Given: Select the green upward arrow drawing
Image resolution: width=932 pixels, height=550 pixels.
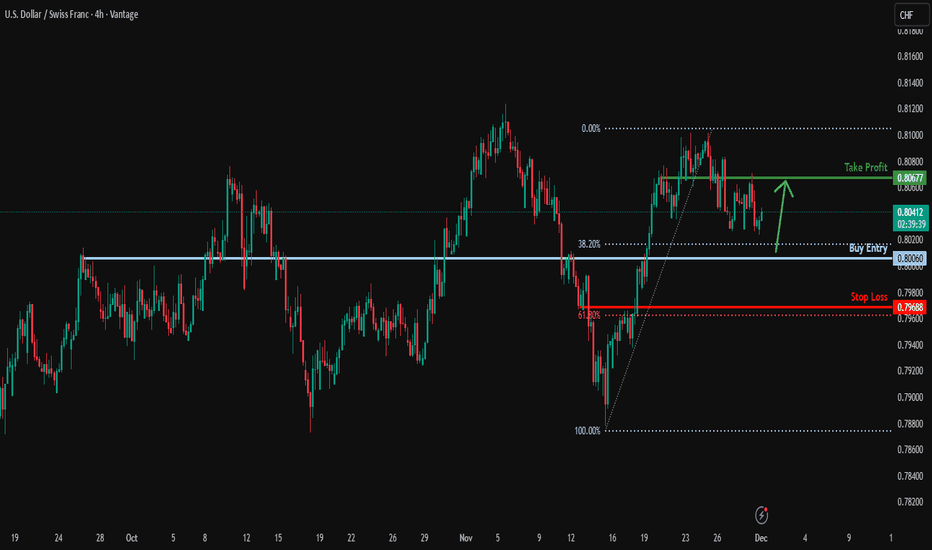Looking at the screenshot, I should (783, 214).
